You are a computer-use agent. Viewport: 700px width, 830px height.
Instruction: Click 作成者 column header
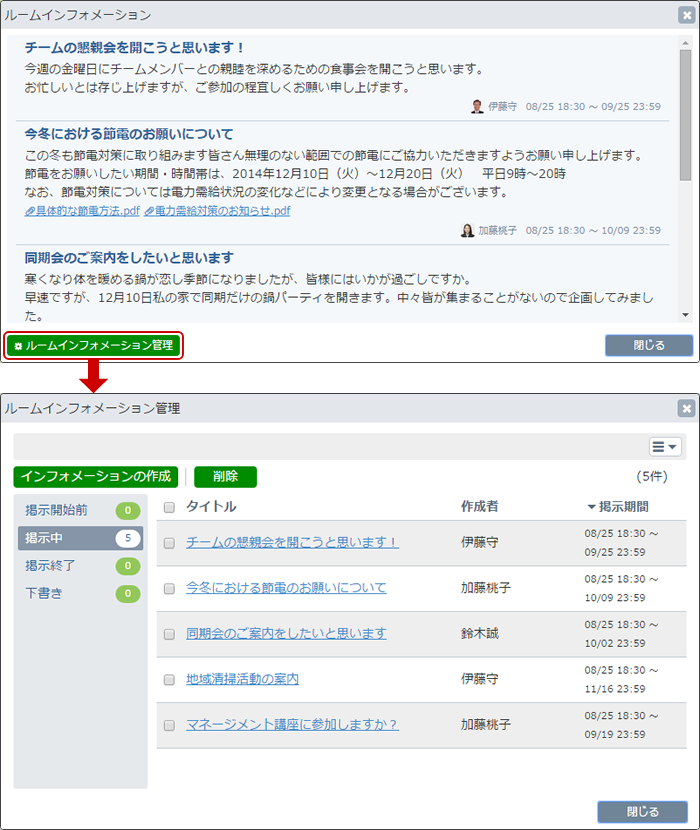point(480,507)
